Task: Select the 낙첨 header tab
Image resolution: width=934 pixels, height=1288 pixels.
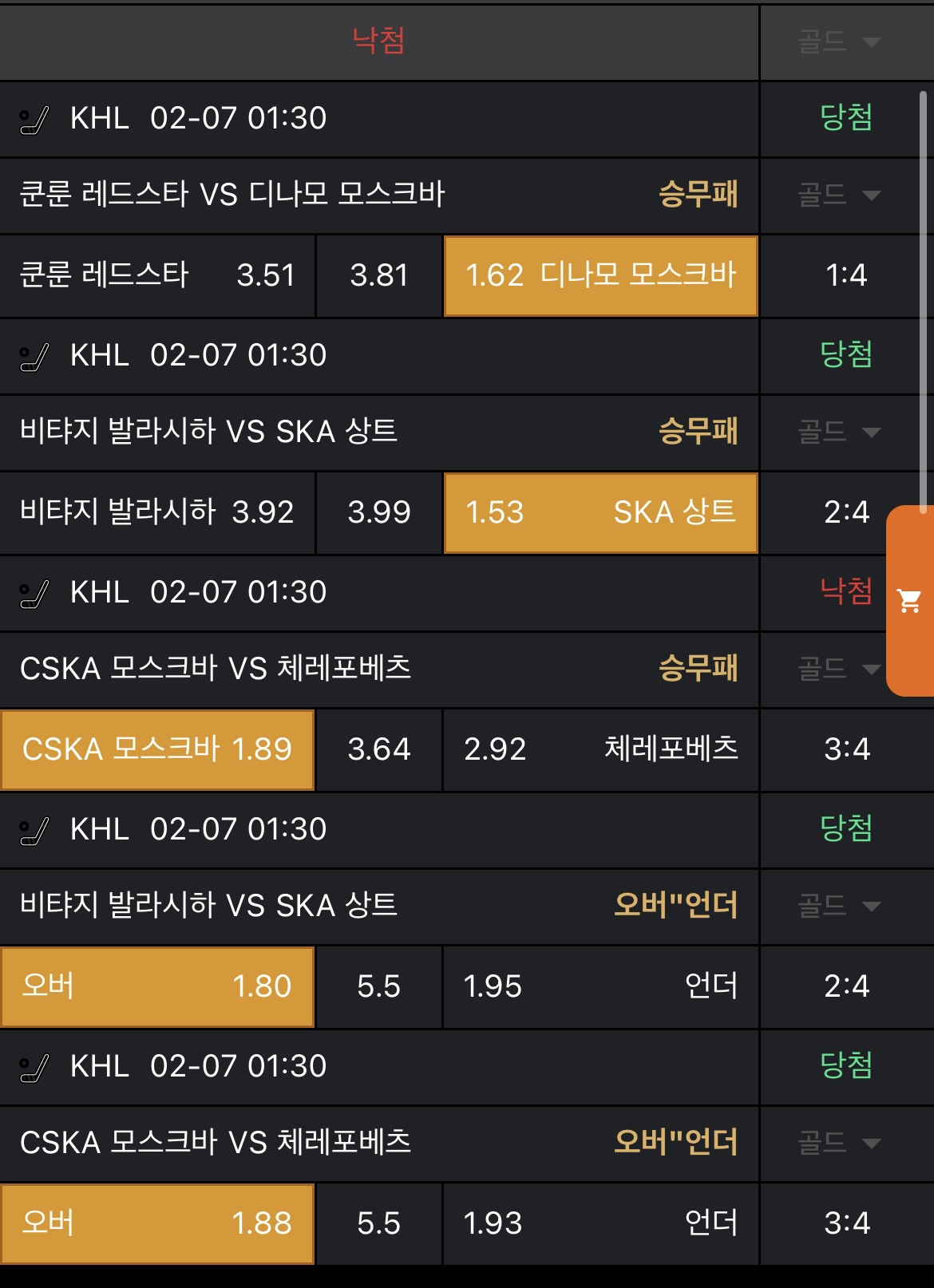Action: pyautogui.click(x=378, y=40)
